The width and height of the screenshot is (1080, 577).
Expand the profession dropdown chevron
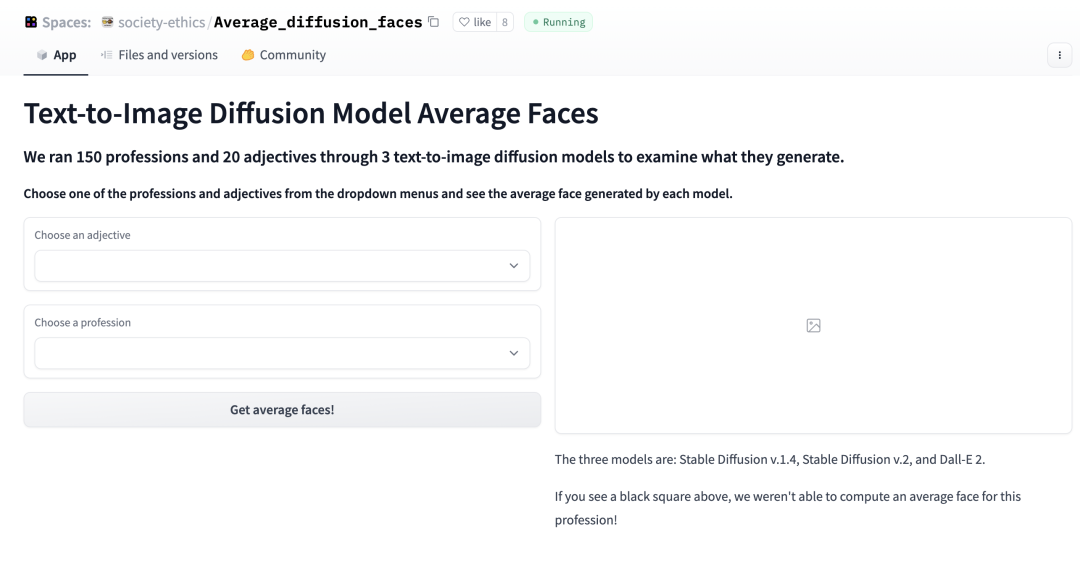click(x=514, y=353)
